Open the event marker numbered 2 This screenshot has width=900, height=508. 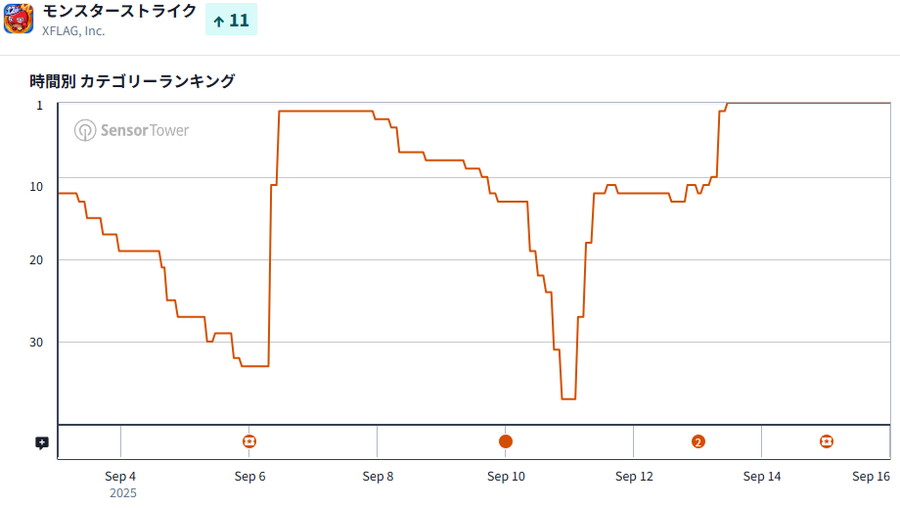coord(698,441)
